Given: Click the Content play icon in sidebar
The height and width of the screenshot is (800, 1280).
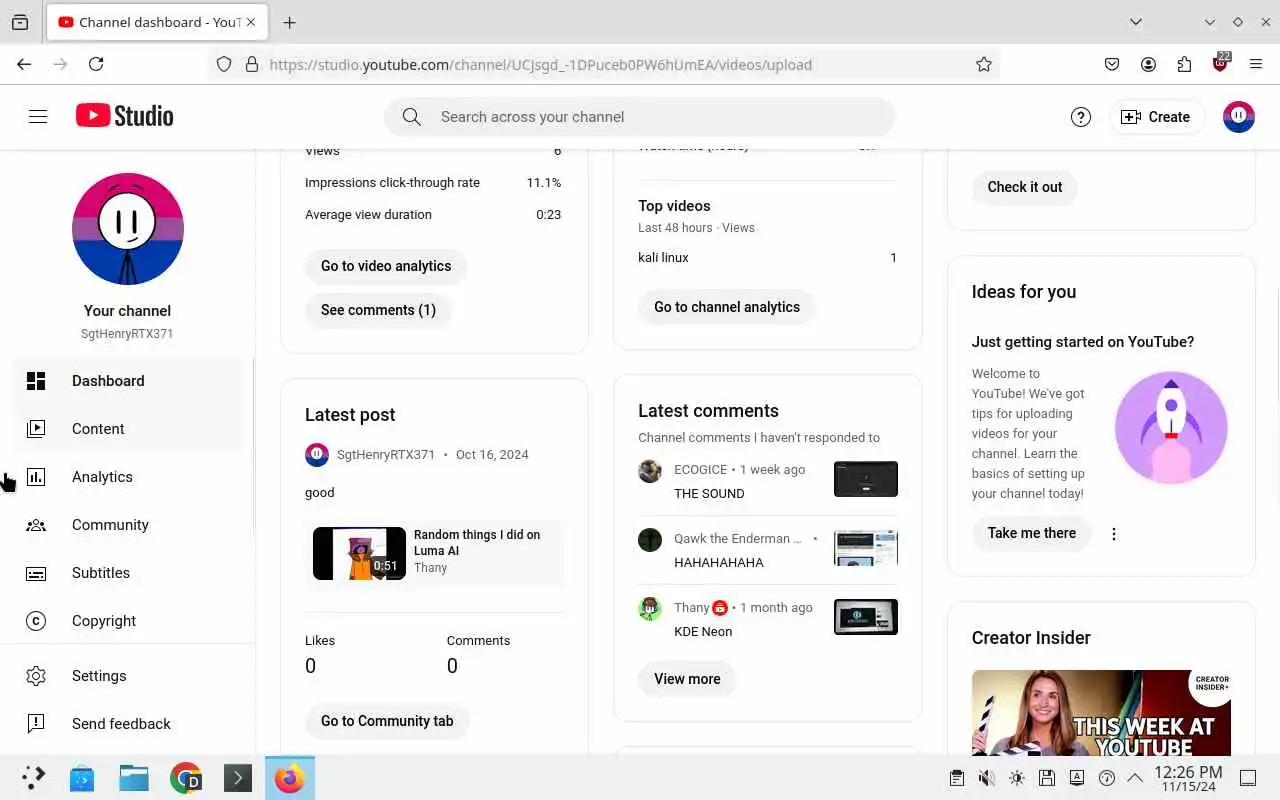Looking at the screenshot, I should (x=36, y=429).
